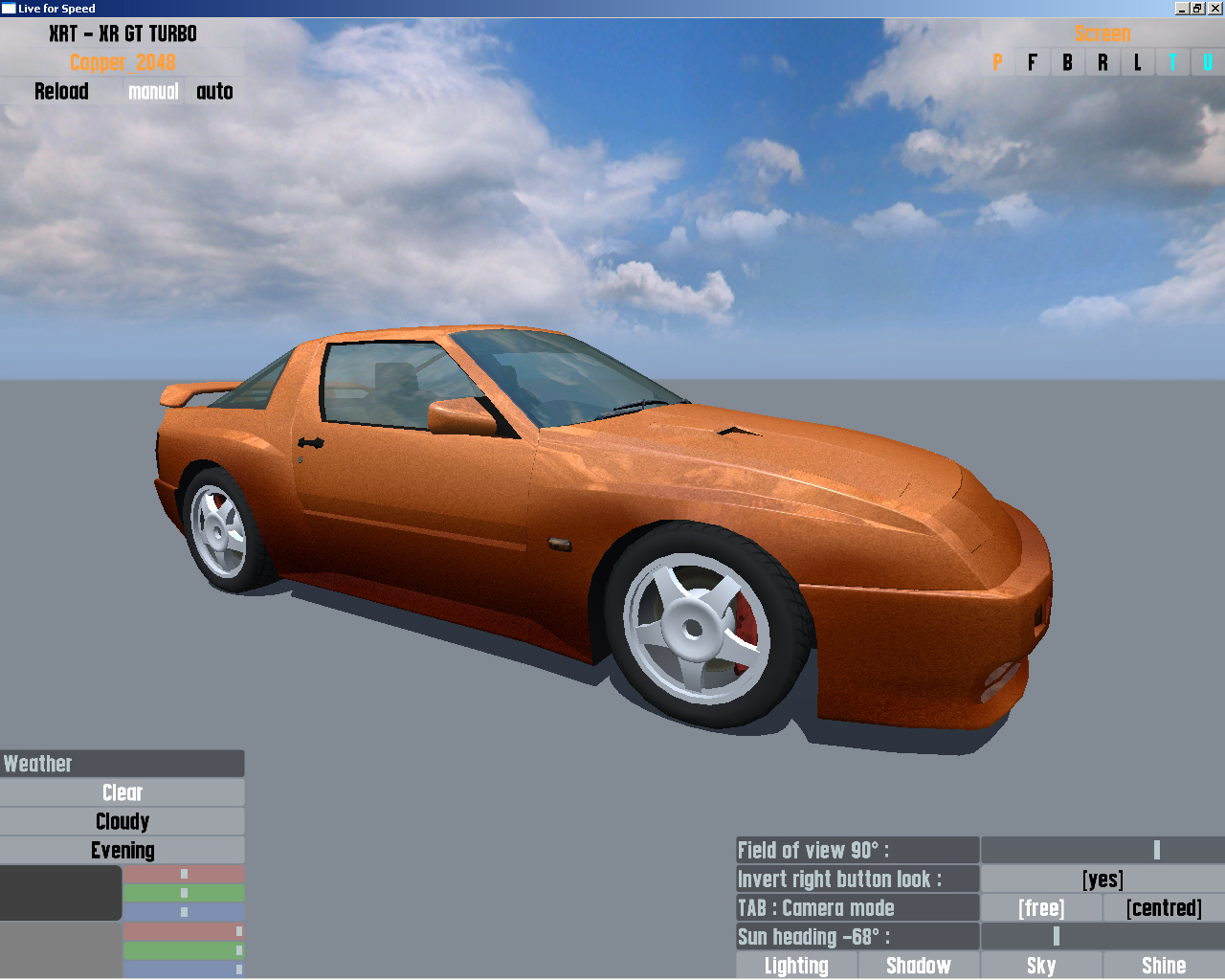Adjust green slider beside the grey swatch
Image resolution: width=1225 pixels, height=980 pixels.
click(x=184, y=950)
